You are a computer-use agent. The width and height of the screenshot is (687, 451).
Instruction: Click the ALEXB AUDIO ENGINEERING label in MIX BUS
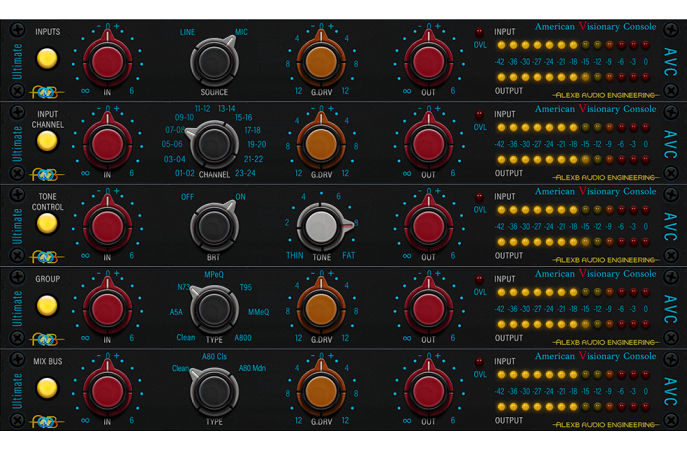(x=607, y=424)
